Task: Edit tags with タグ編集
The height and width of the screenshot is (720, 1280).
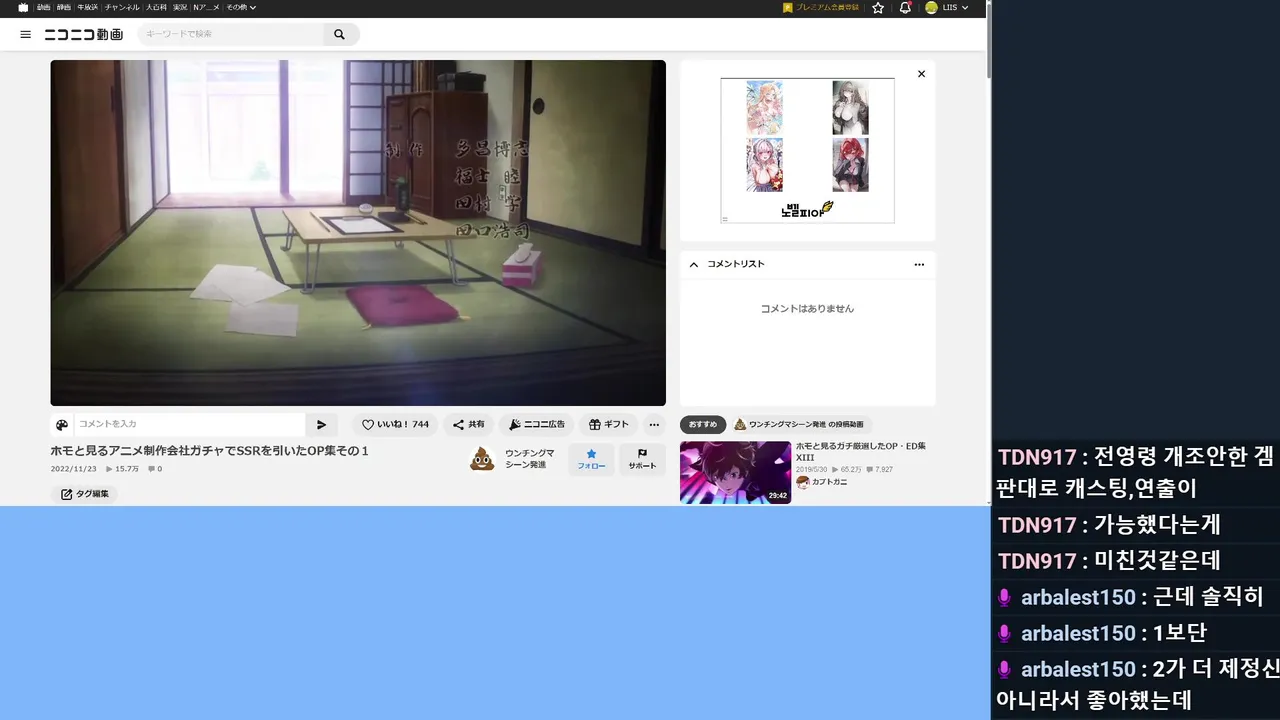Action: 84,494
